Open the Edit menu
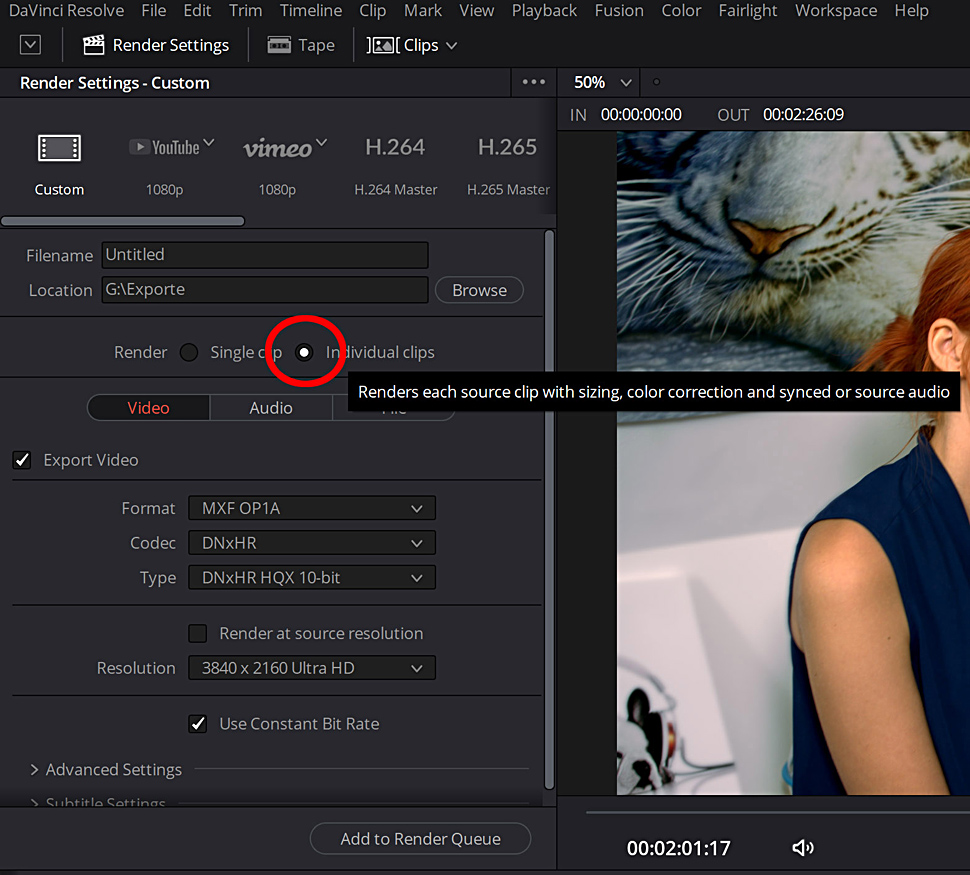Viewport: 970px width, 875px height. coord(197,11)
